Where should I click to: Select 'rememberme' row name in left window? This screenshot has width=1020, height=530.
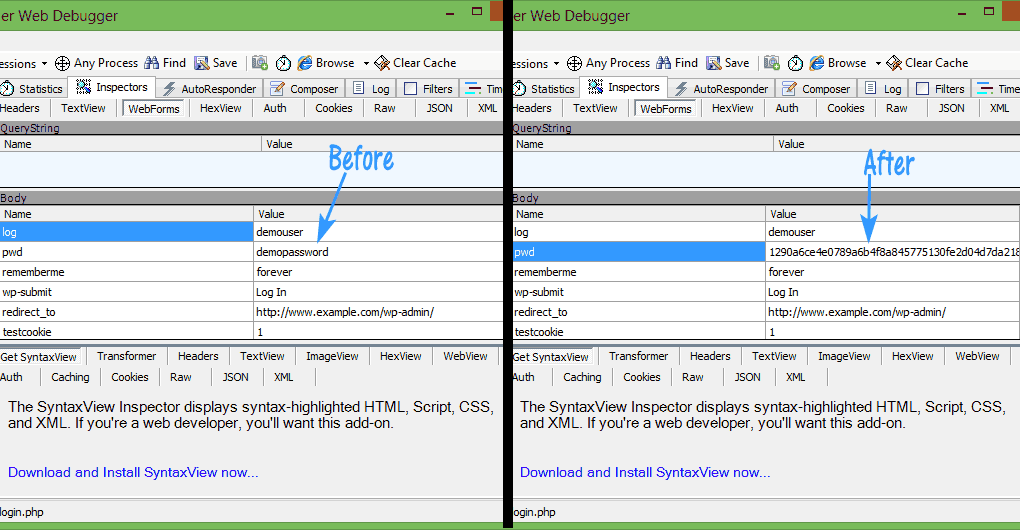pos(33,272)
